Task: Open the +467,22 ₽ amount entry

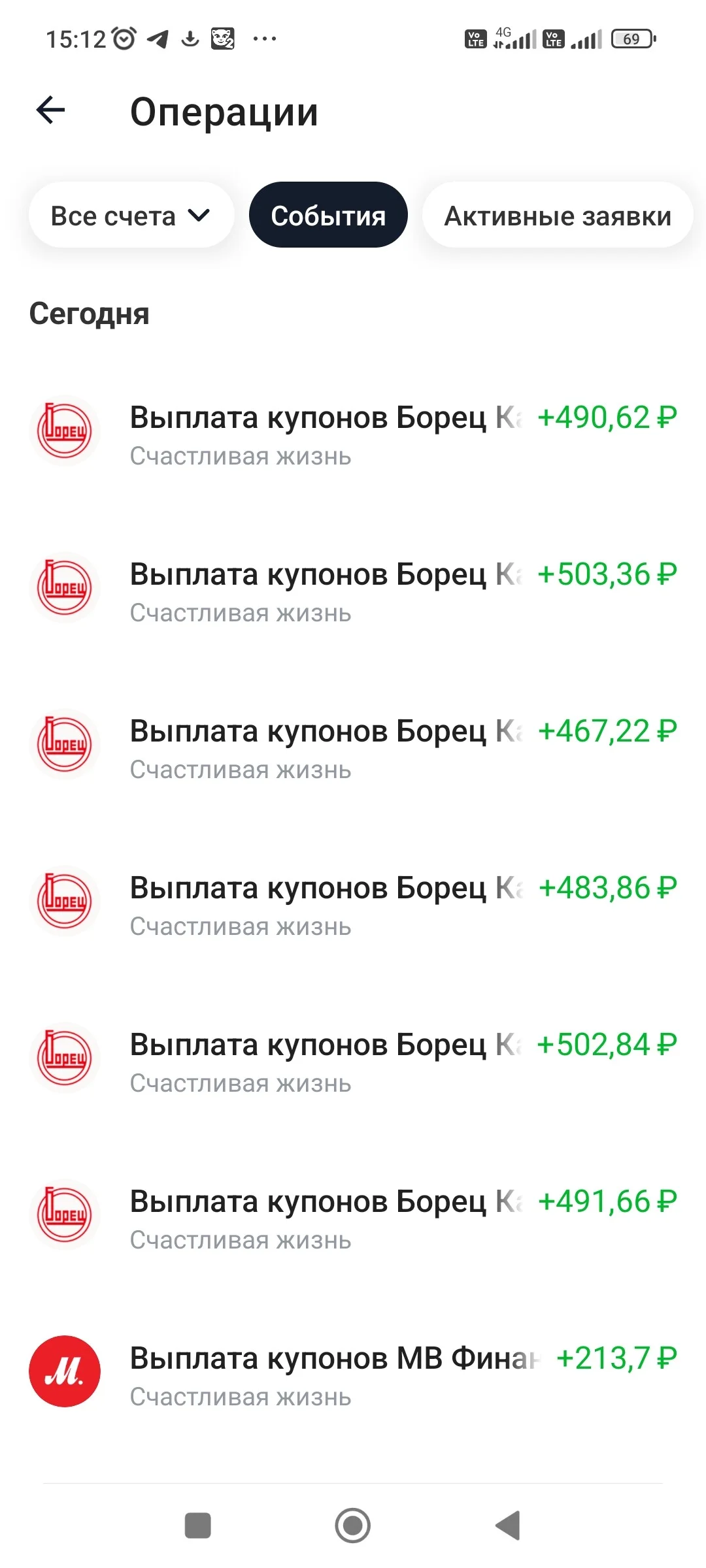Action: [x=607, y=731]
